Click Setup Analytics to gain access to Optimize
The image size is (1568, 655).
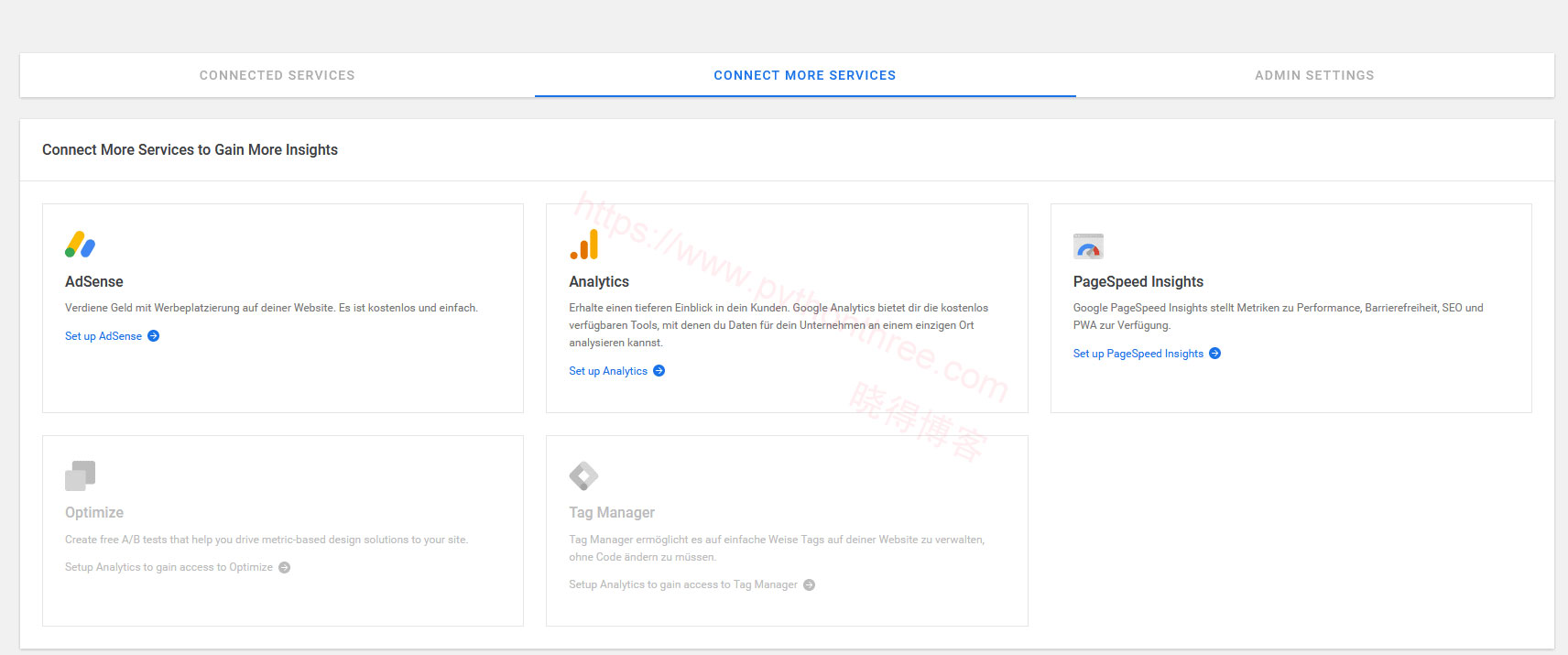pos(169,567)
